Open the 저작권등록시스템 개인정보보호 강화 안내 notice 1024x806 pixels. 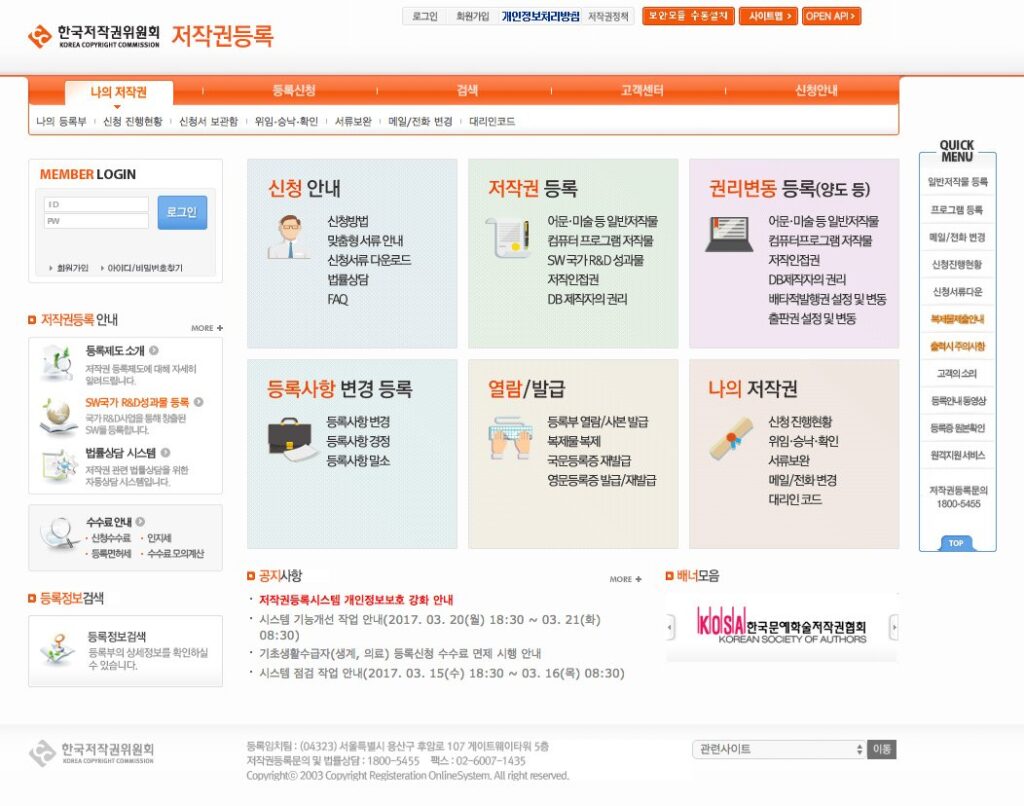[x=356, y=600]
